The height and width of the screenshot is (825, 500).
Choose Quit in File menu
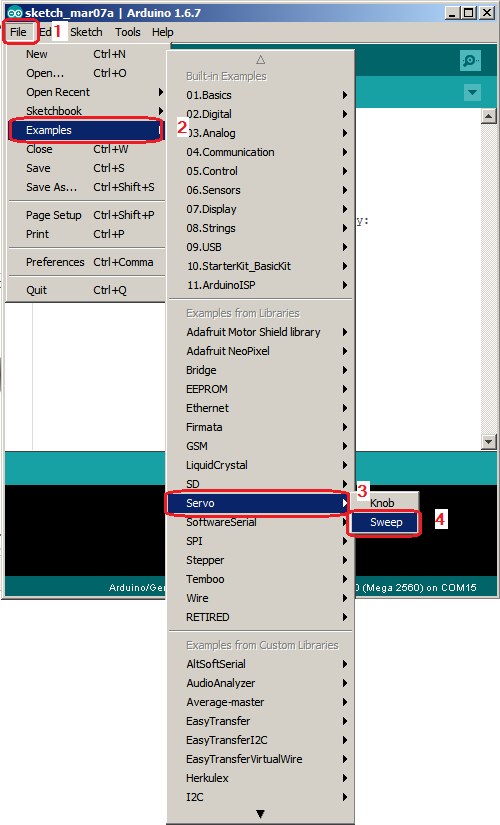click(x=87, y=289)
